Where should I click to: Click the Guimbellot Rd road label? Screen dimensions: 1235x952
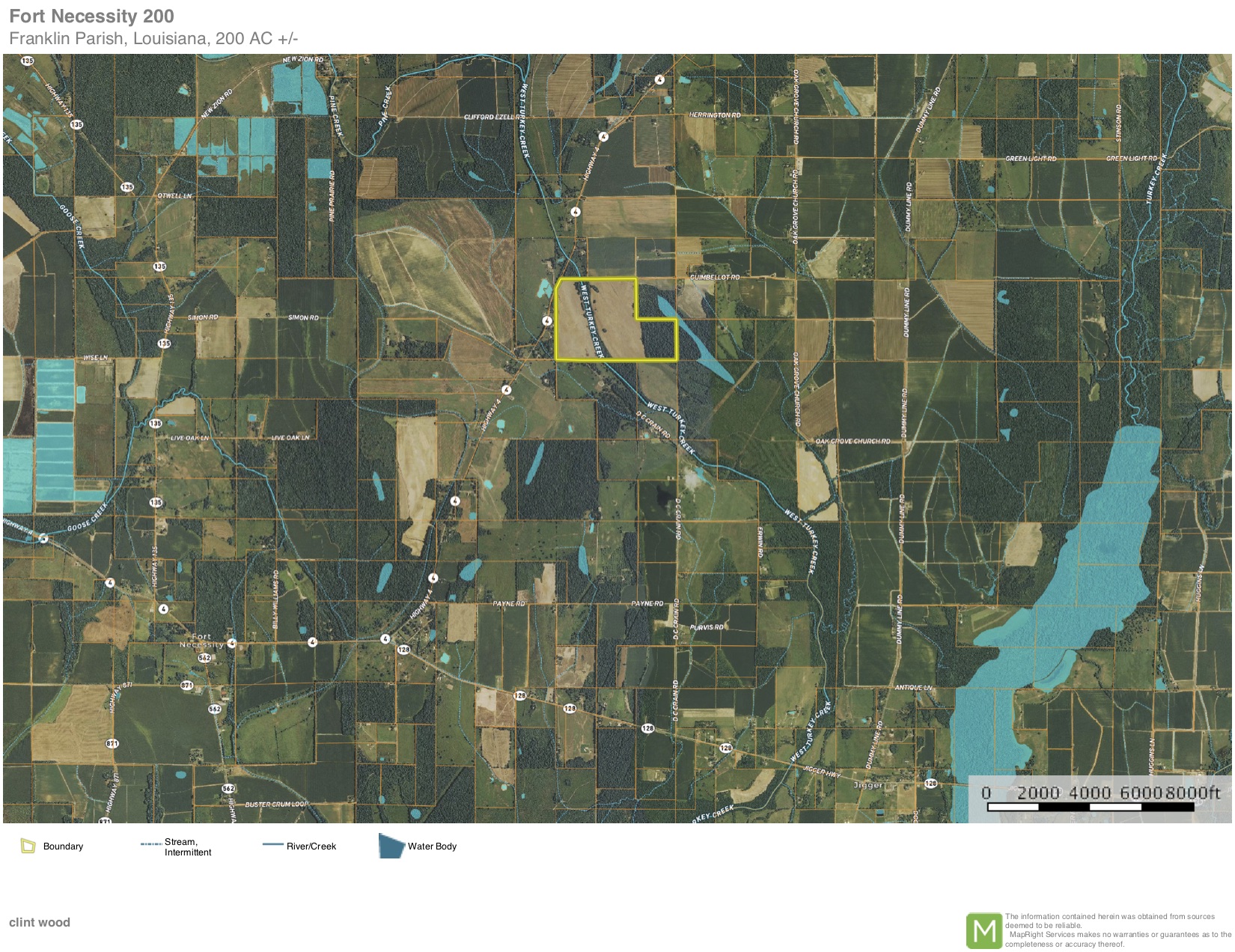click(715, 278)
